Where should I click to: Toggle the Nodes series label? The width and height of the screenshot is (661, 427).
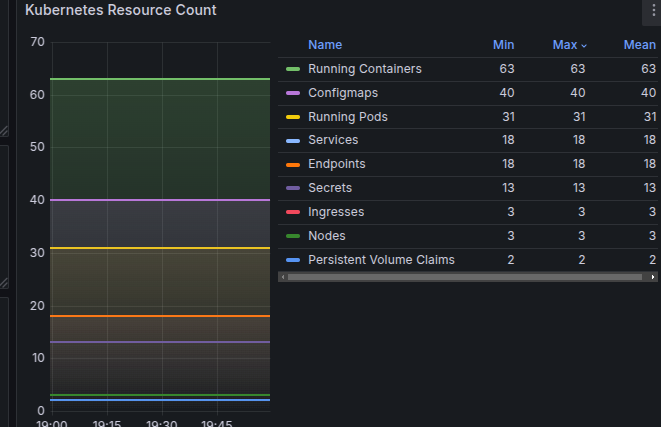coord(327,236)
